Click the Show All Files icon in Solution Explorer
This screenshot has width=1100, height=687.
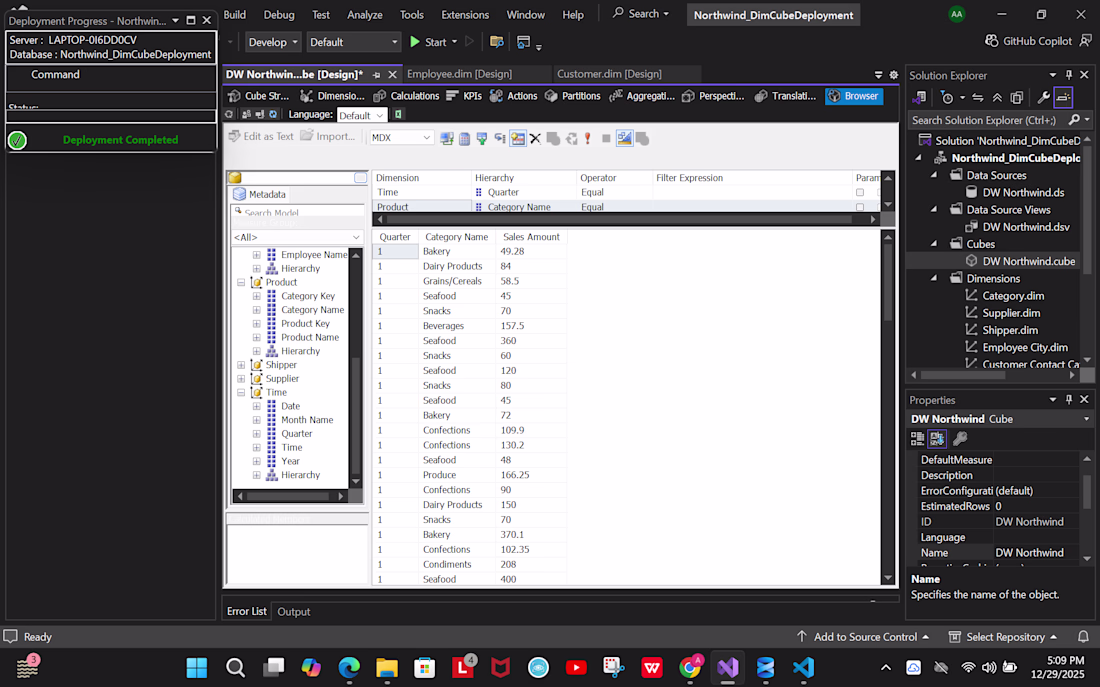[1017, 98]
